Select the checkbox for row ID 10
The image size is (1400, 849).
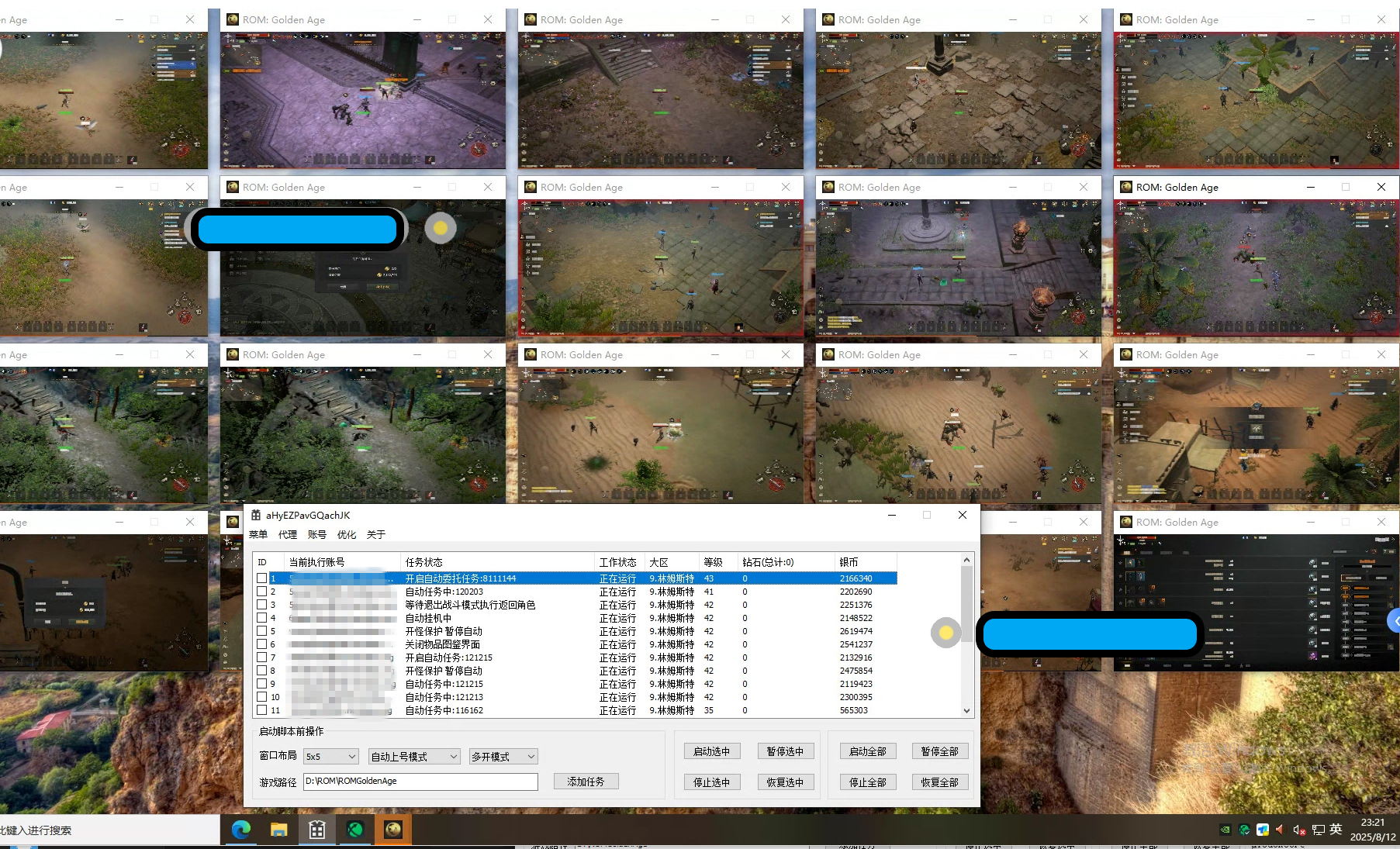[262, 697]
